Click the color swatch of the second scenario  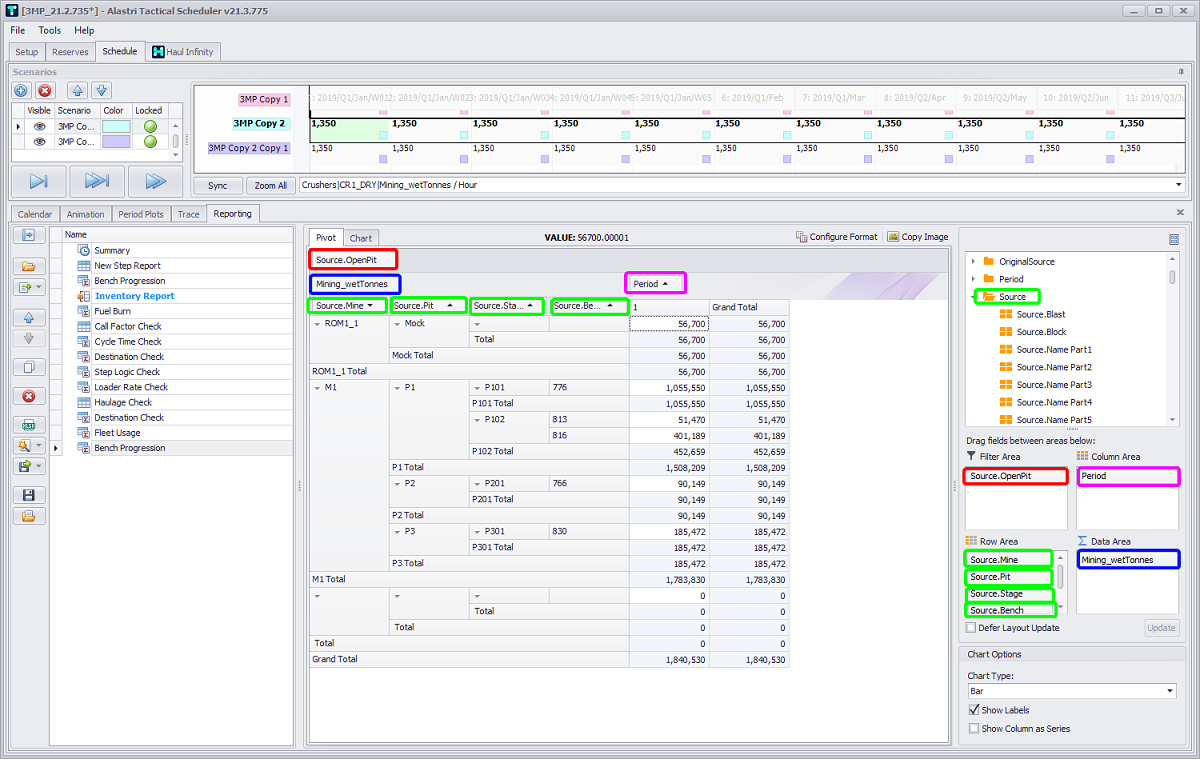point(116,142)
